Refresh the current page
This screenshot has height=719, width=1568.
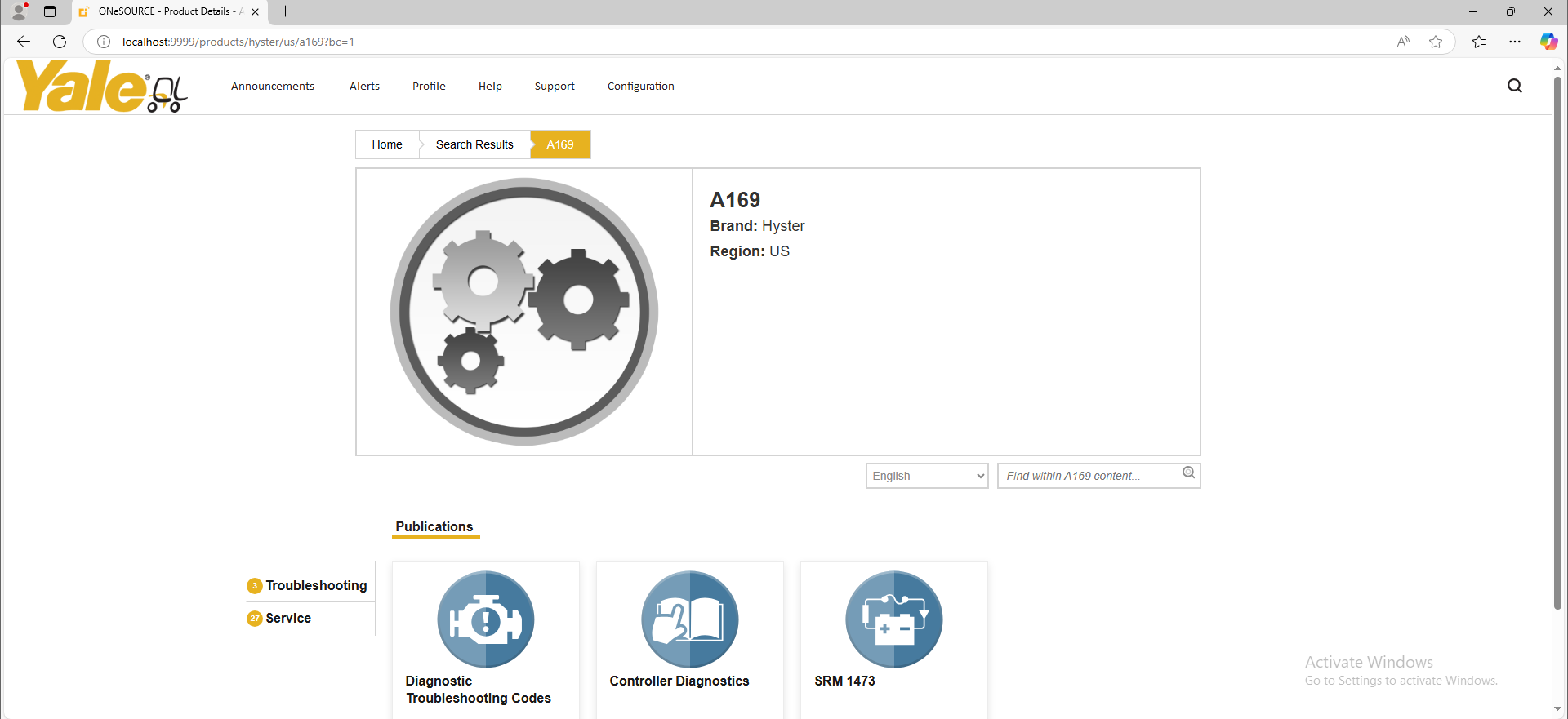click(x=60, y=42)
